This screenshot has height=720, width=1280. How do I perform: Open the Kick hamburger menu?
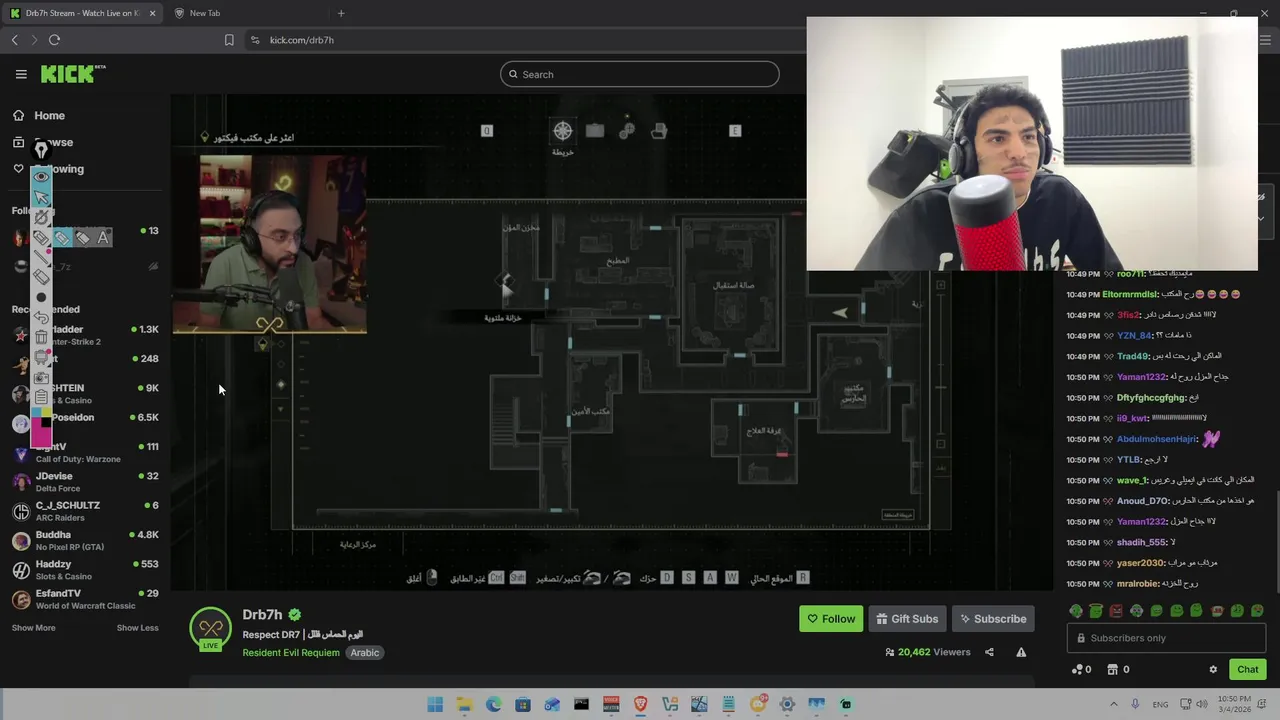point(21,74)
